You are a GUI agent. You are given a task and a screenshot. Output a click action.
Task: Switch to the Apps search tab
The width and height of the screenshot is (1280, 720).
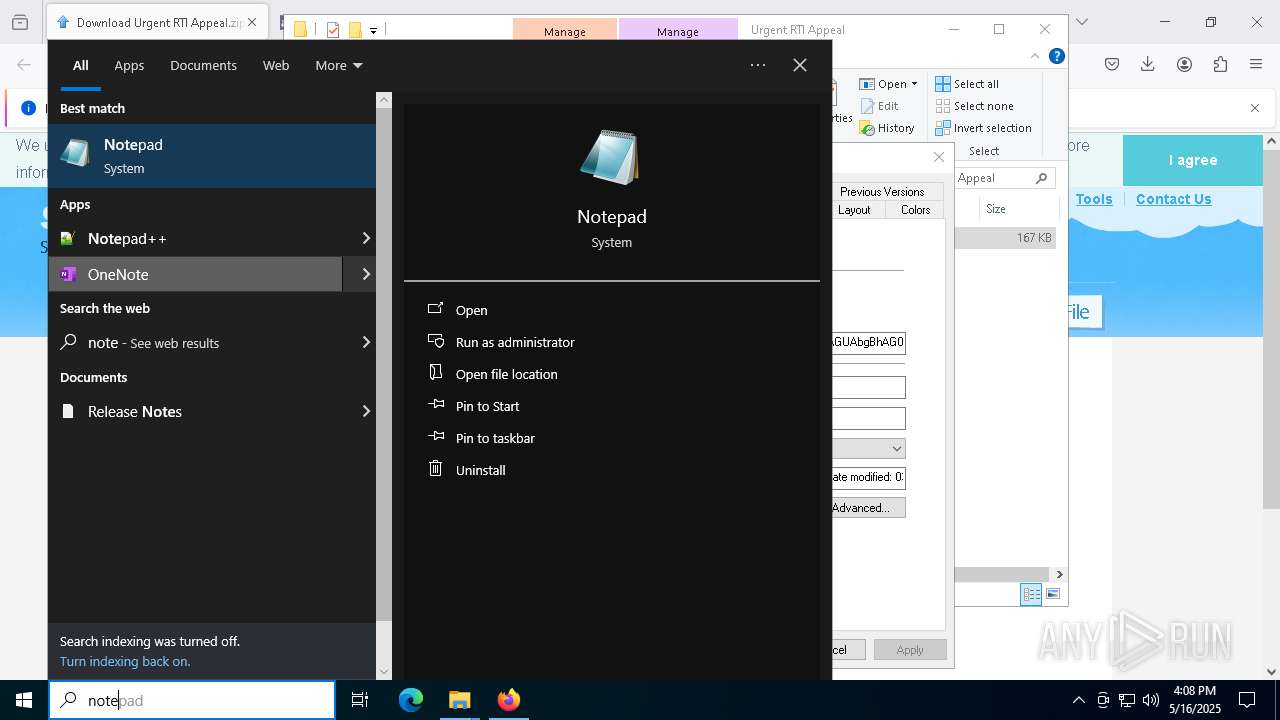pyautogui.click(x=129, y=65)
